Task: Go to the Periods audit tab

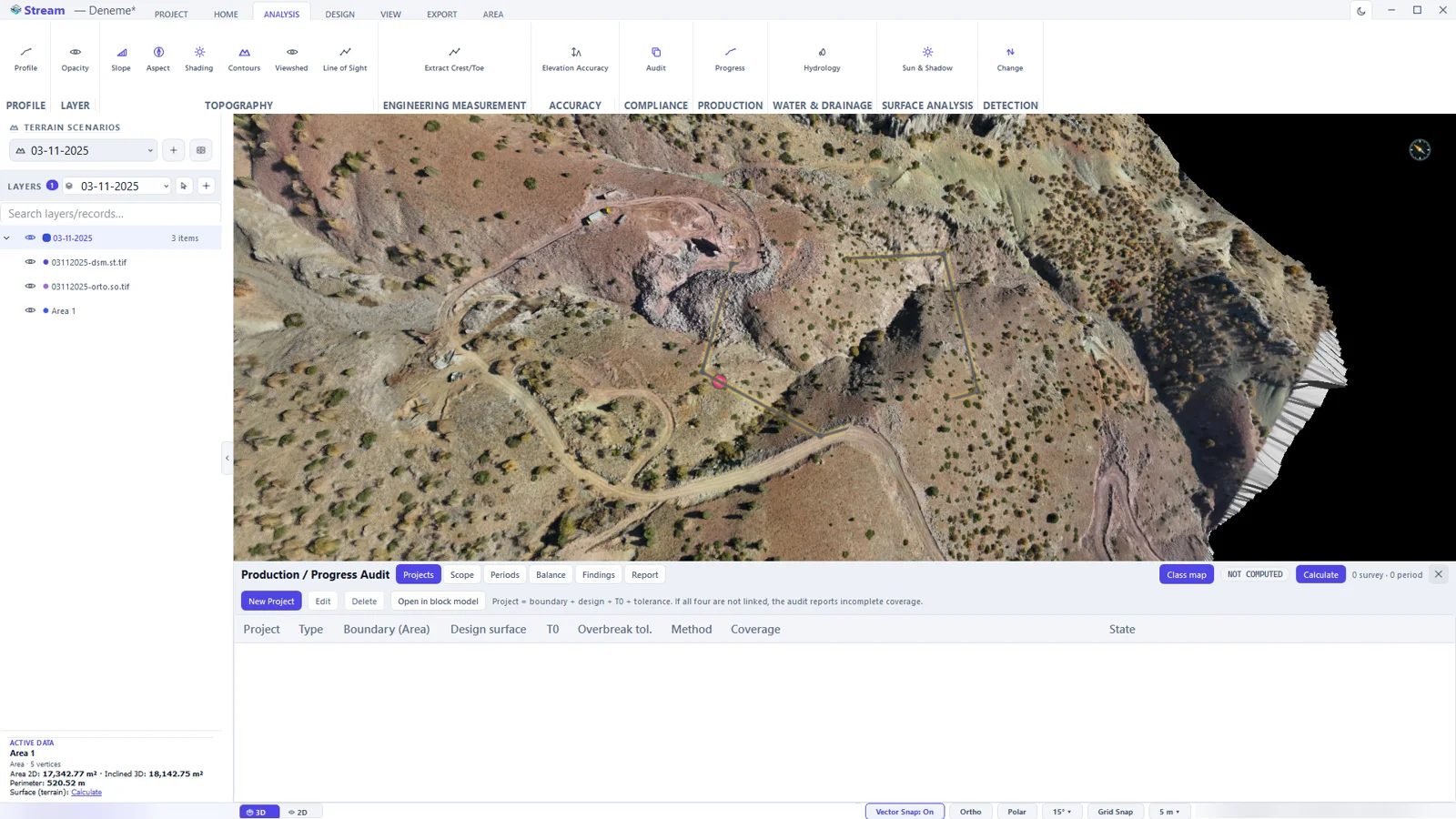Action: click(x=505, y=574)
